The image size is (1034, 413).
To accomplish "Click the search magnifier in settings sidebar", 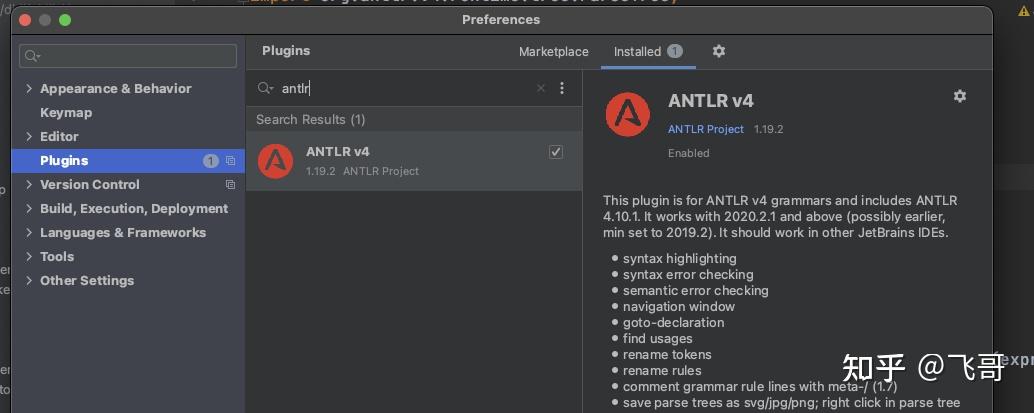I will point(32,56).
